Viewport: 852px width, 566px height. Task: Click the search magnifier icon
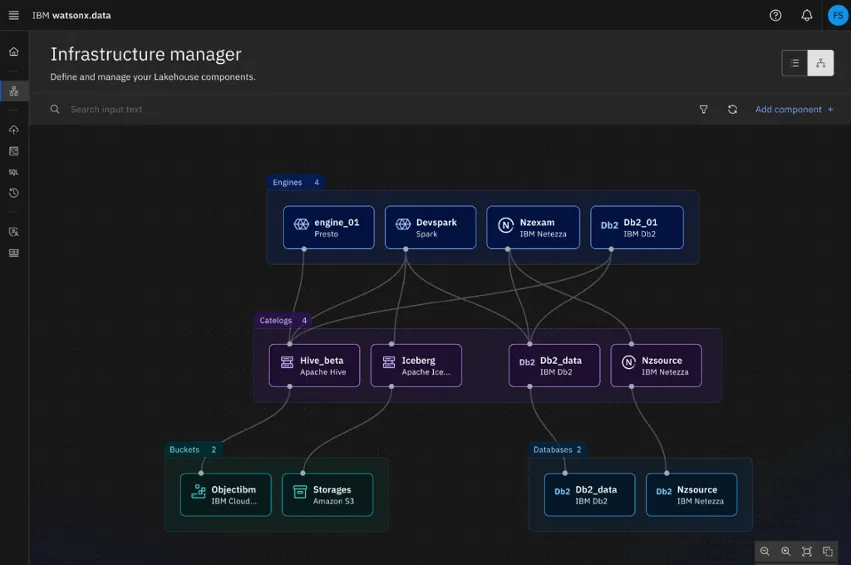point(55,109)
